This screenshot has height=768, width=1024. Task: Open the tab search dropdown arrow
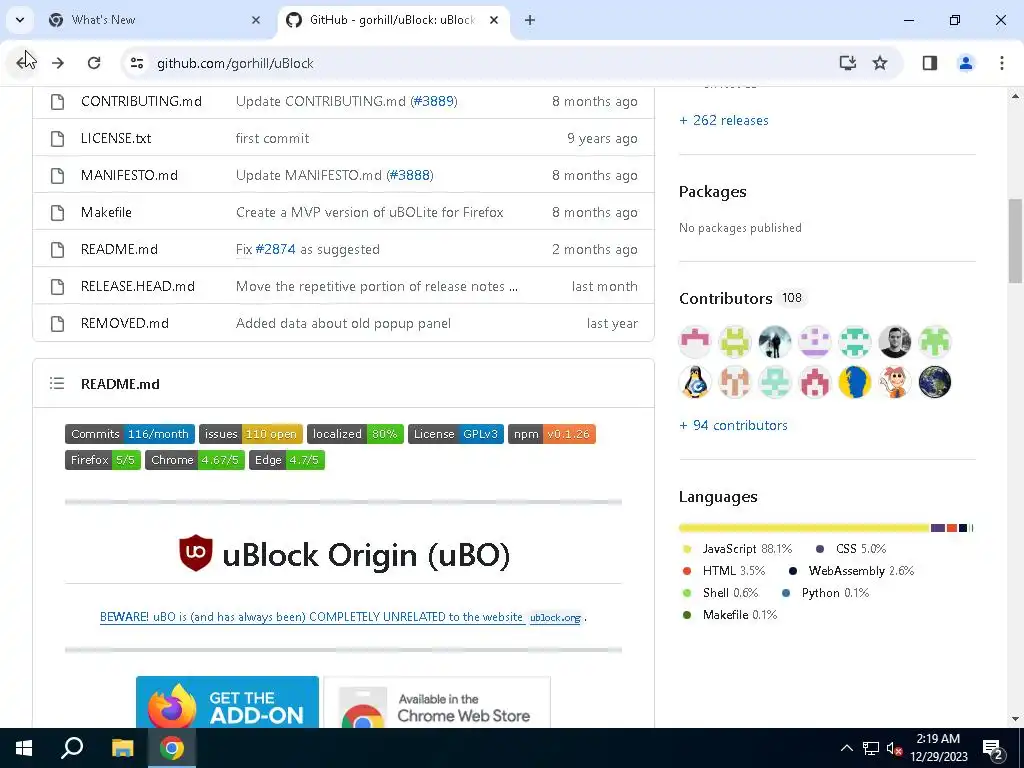click(20, 20)
